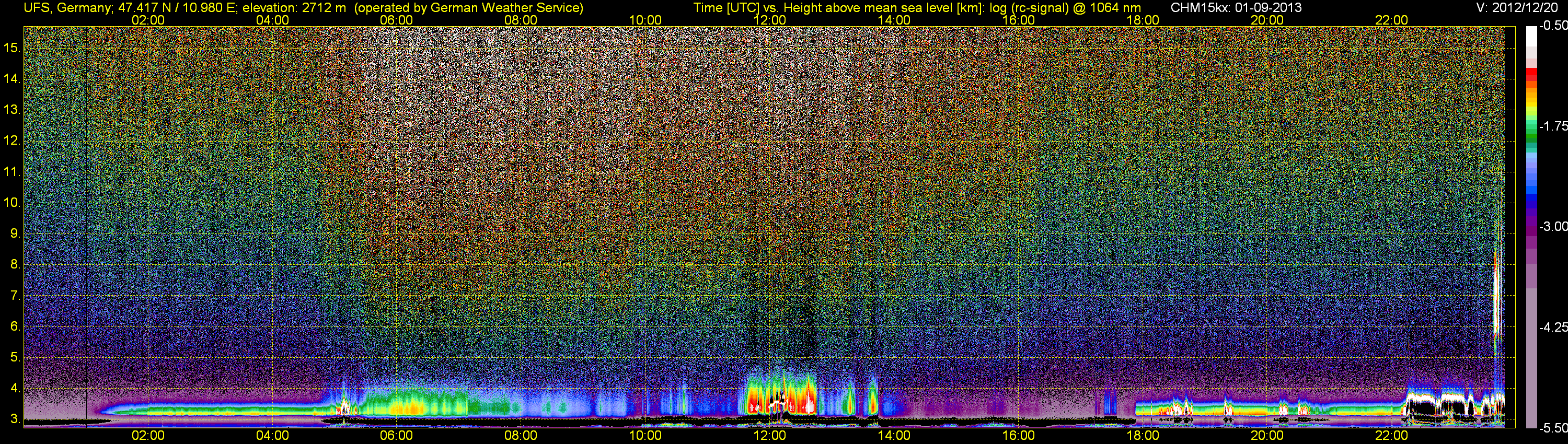Screen dimensions: 1568x444
Task: Click the 4. km height axis label
Action: point(15,388)
